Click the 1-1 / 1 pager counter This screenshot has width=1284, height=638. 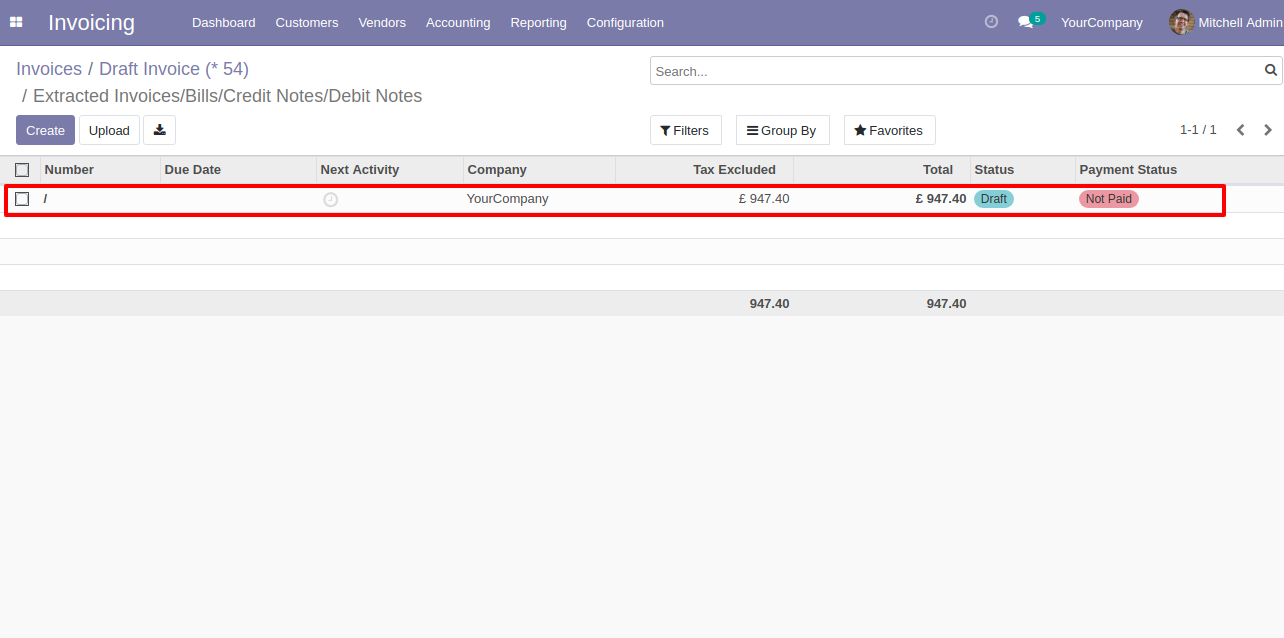pyautogui.click(x=1198, y=130)
